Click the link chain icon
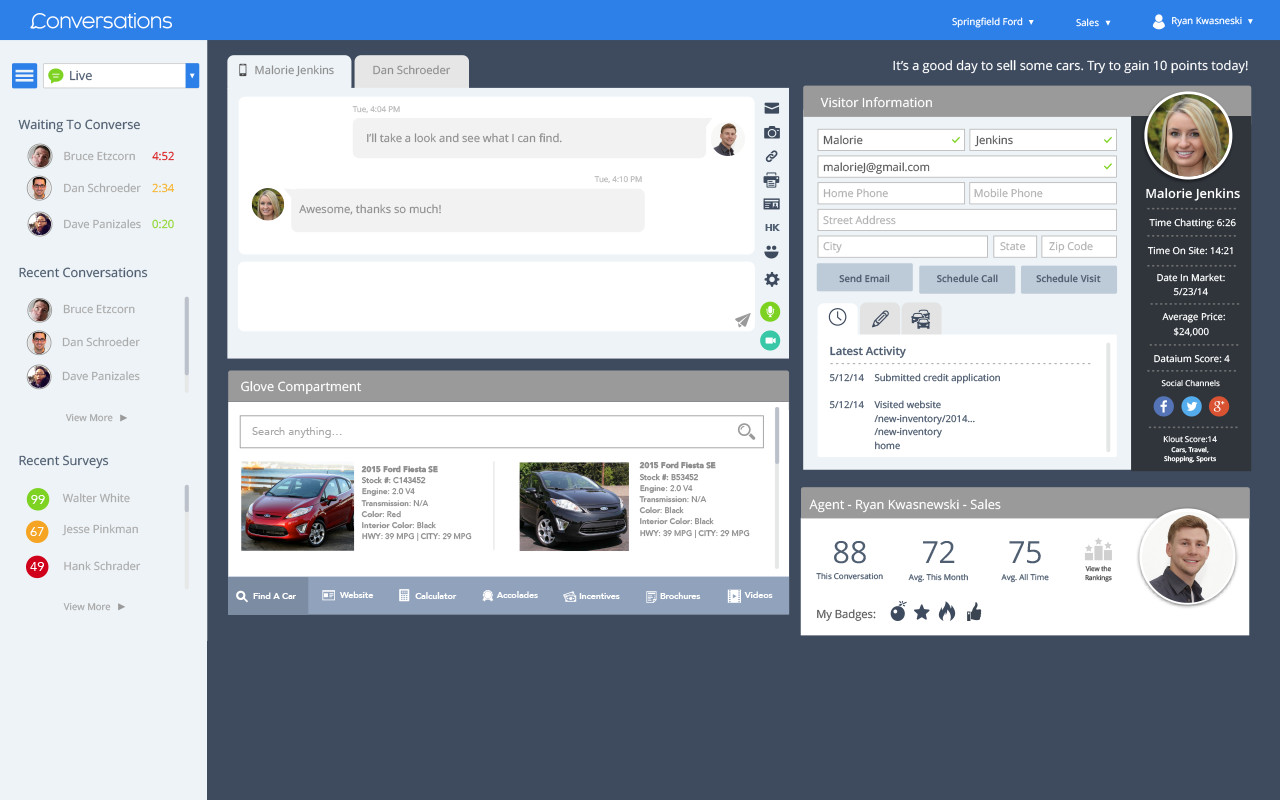Image resolution: width=1280 pixels, height=800 pixels. pyautogui.click(x=772, y=156)
